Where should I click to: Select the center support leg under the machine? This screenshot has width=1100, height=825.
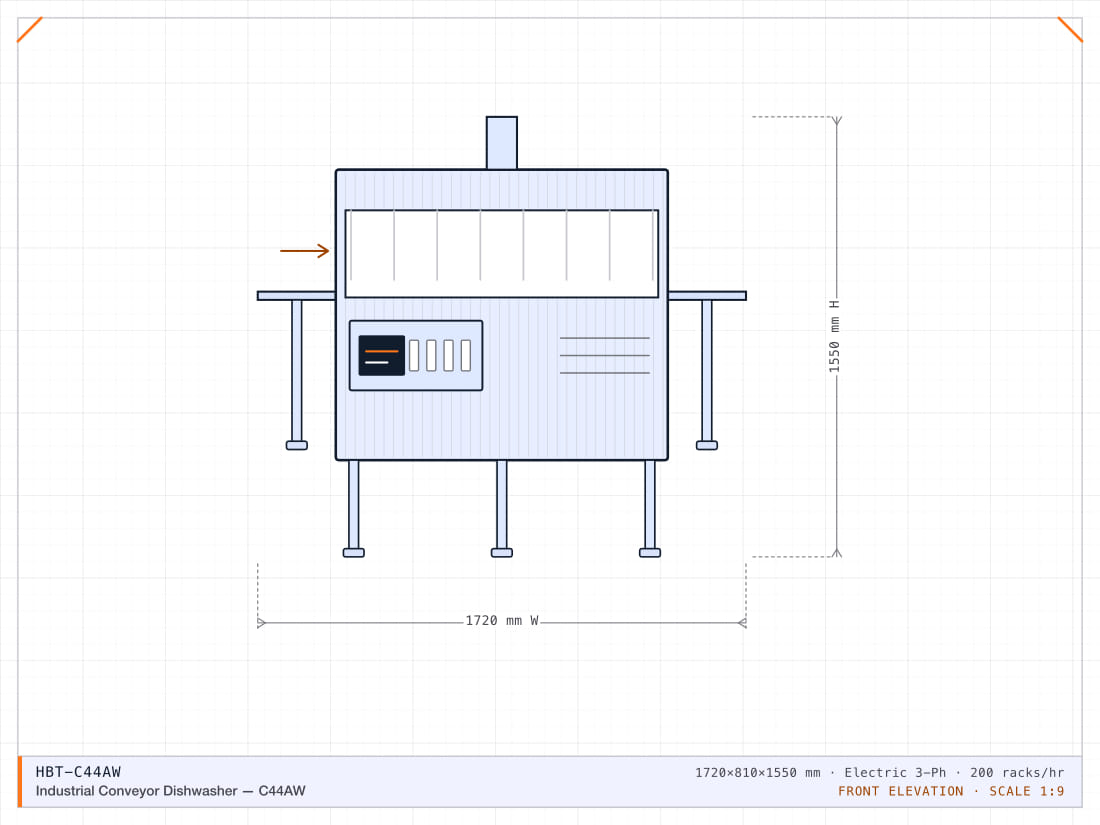[502, 509]
